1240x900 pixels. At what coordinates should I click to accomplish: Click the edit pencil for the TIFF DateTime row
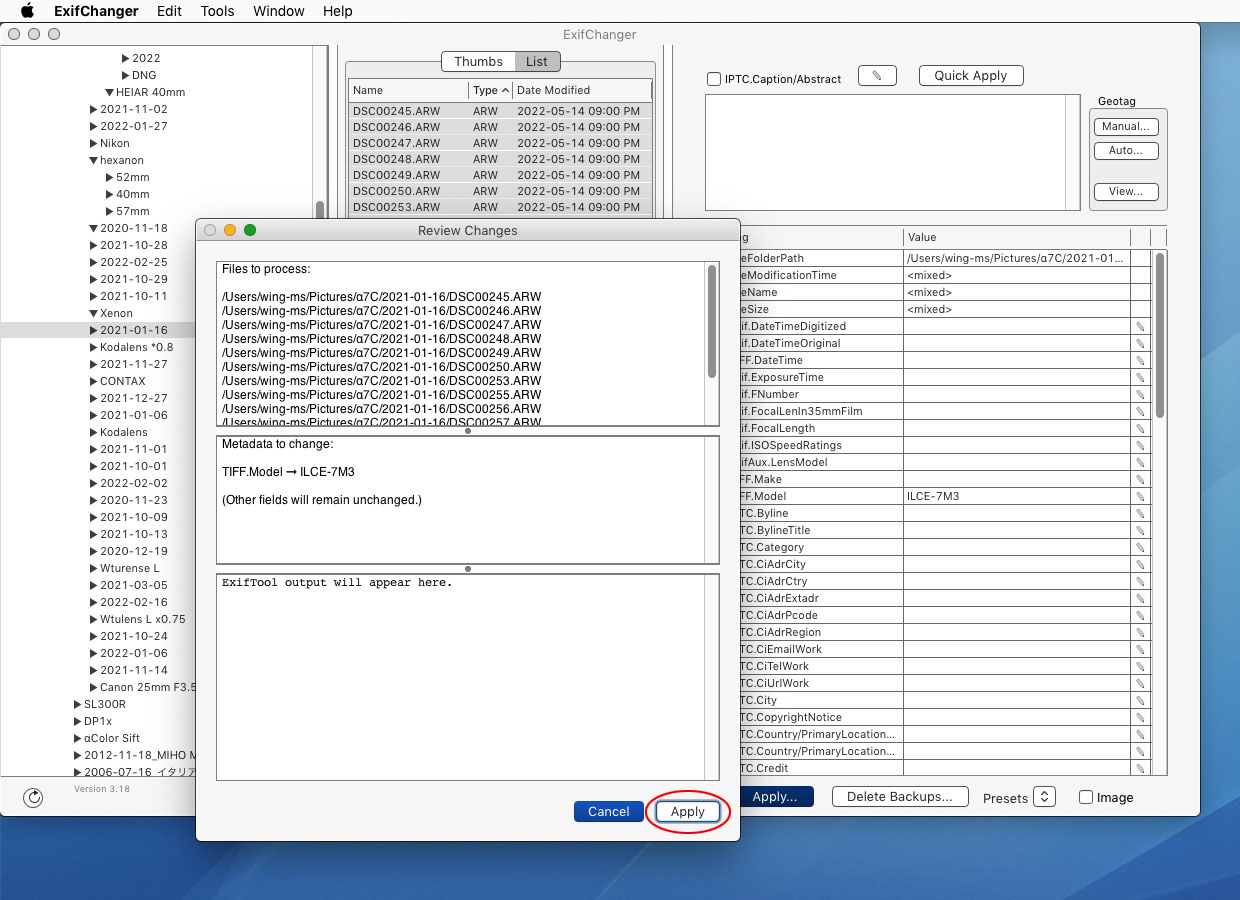click(1139, 360)
